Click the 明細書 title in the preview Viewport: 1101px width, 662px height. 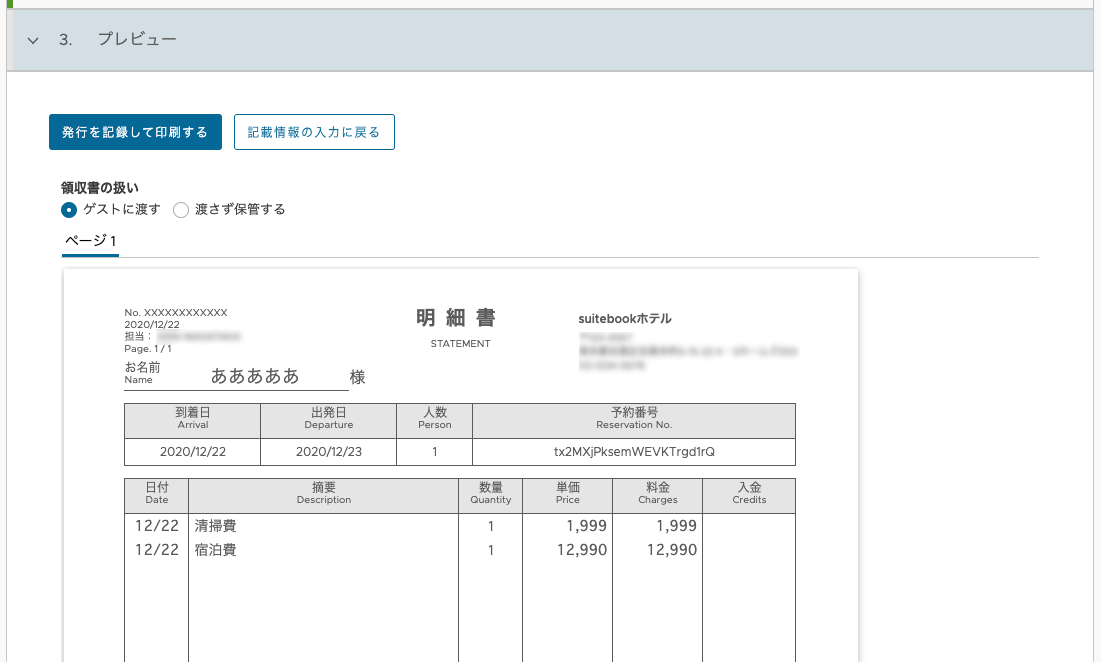pyautogui.click(x=456, y=317)
